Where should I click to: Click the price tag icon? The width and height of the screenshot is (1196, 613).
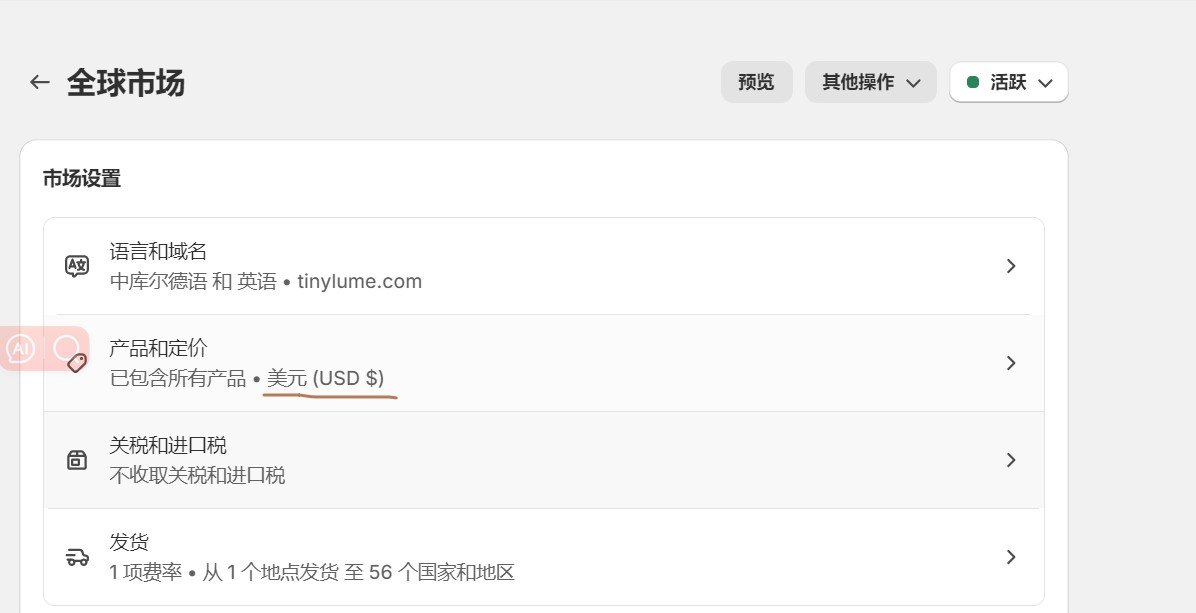click(x=77, y=363)
